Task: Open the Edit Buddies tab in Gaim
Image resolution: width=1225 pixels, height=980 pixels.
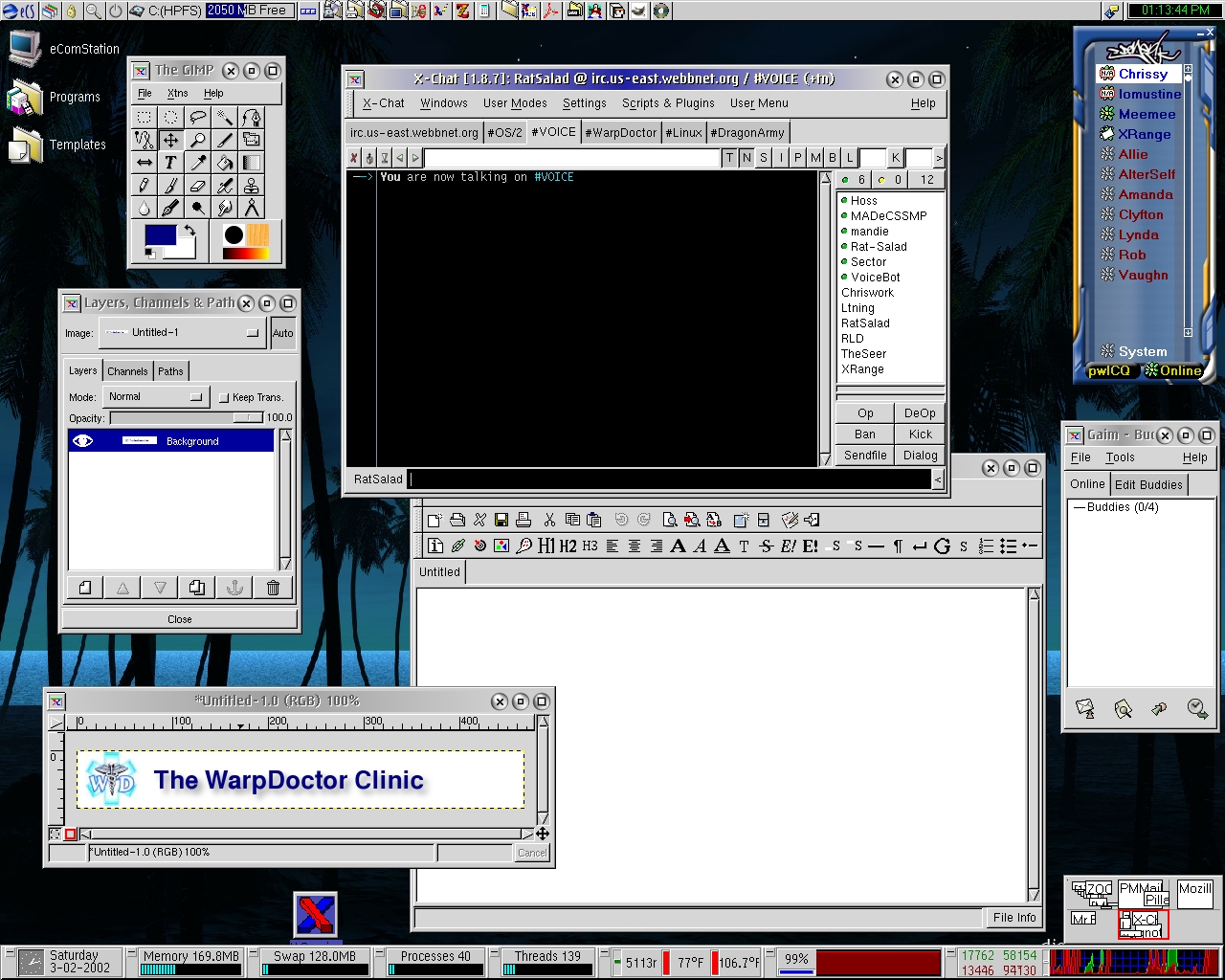Action: [x=1148, y=484]
